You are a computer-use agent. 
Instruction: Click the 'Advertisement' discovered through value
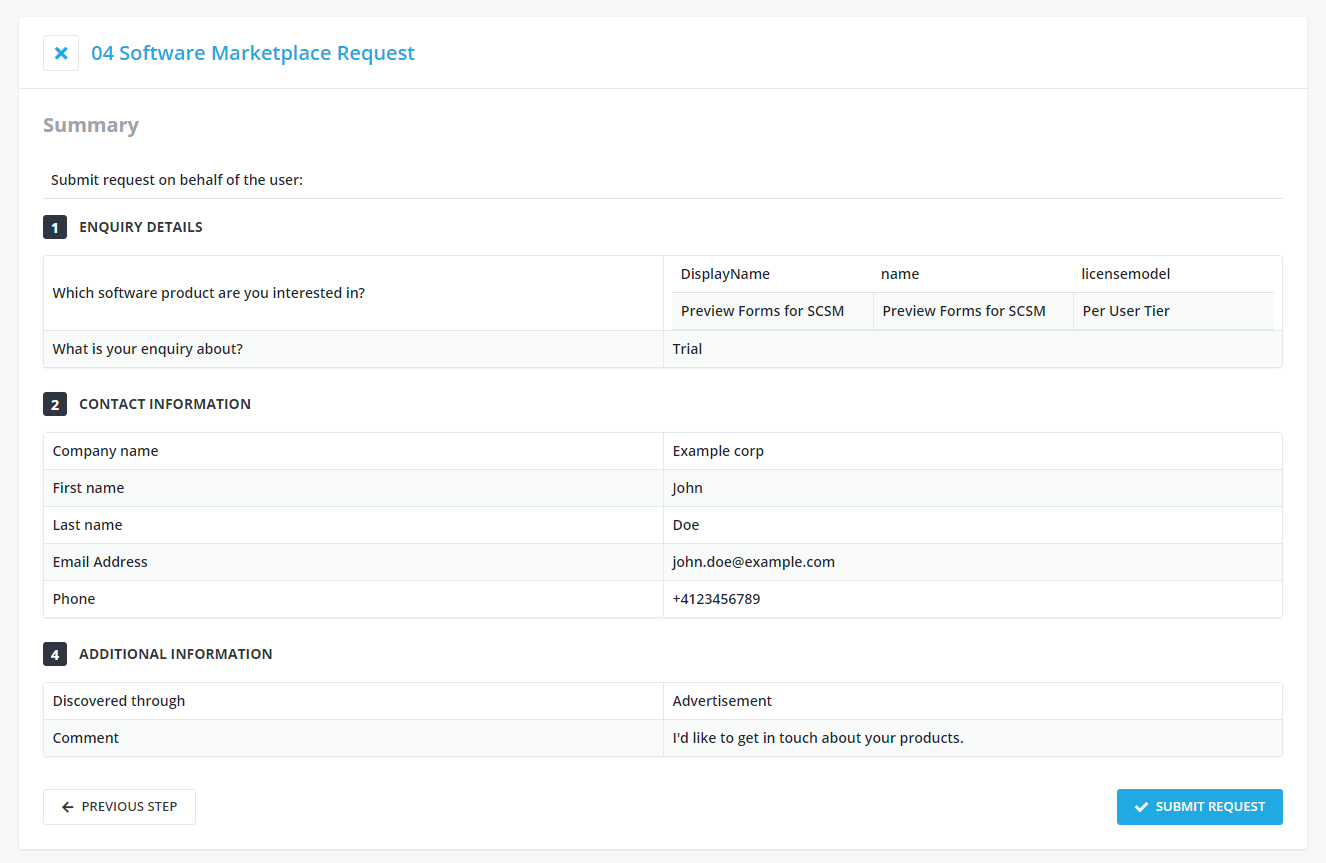(722, 701)
